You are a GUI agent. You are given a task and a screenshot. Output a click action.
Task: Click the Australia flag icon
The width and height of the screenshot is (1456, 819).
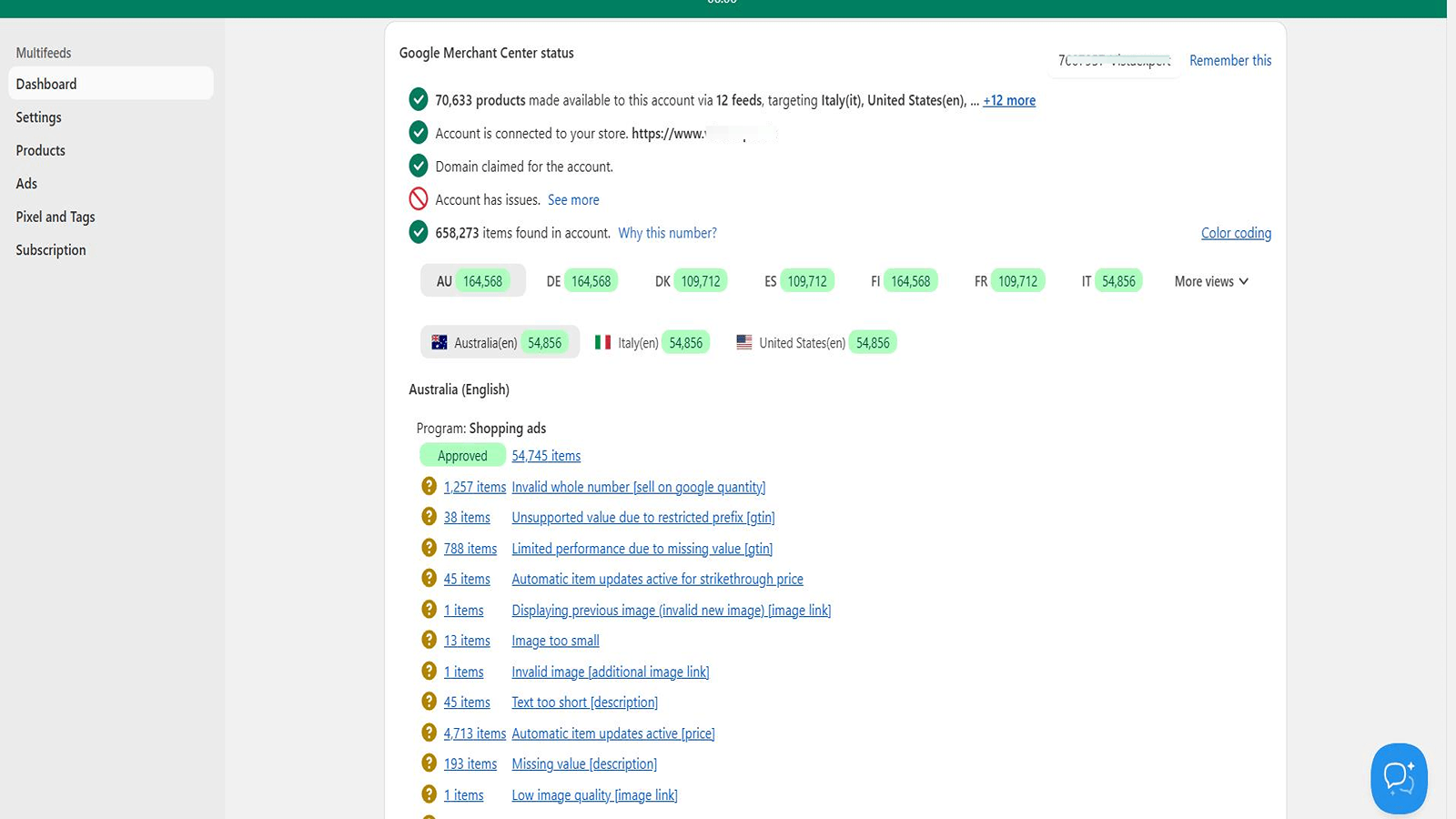tap(440, 342)
